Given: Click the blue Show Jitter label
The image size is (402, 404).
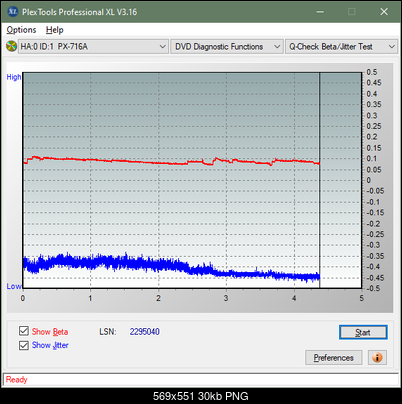Looking at the screenshot, I should pyautogui.click(x=50, y=345).
